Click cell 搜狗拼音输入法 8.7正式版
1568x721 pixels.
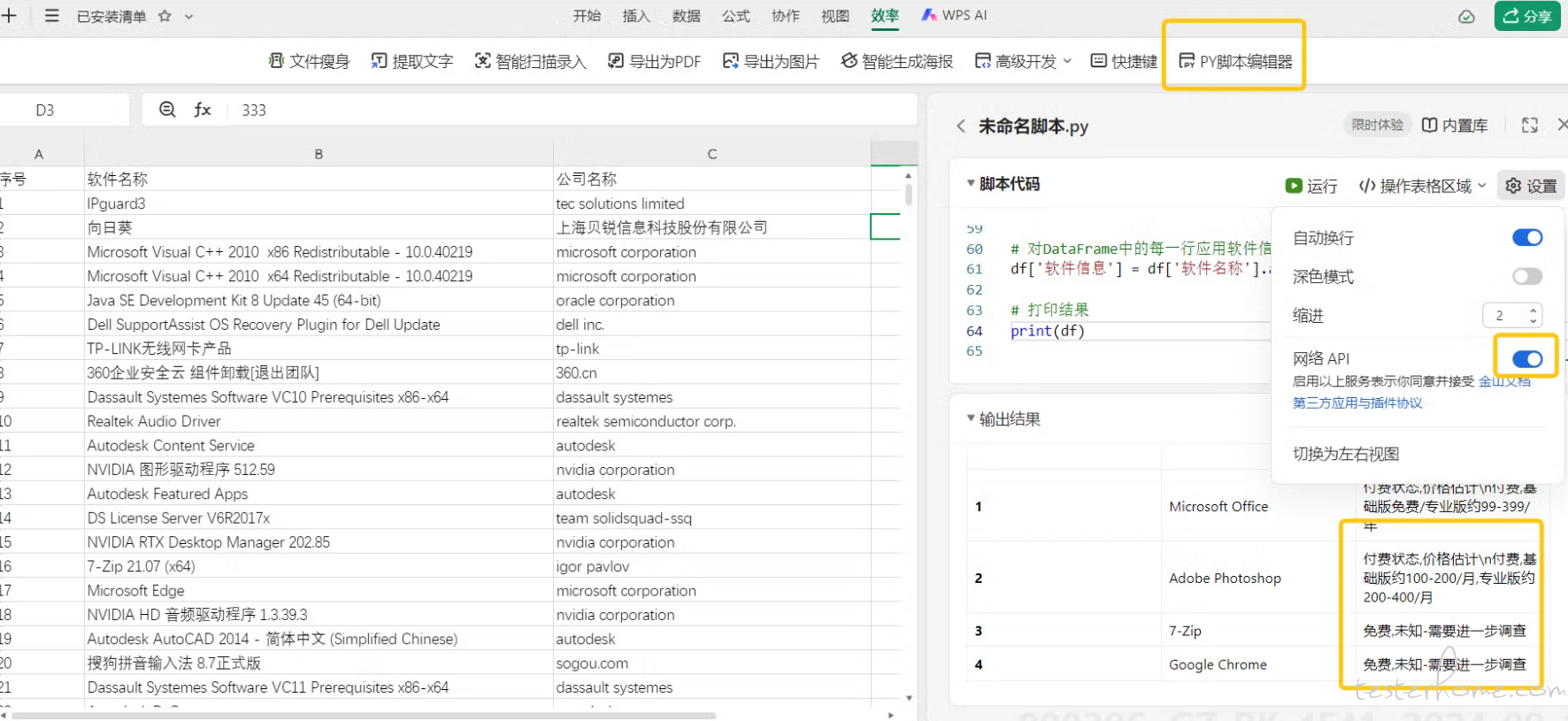point(319,663)
